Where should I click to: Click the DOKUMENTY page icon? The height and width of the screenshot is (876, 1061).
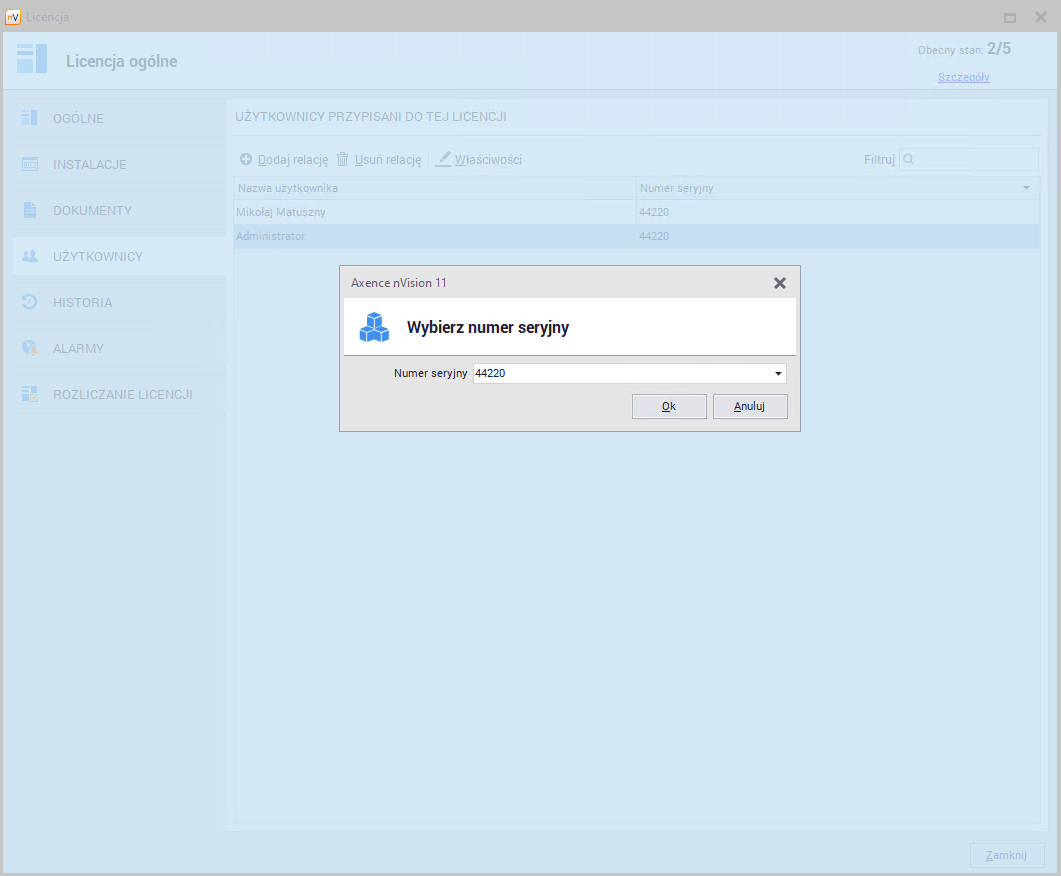[30, 210]
